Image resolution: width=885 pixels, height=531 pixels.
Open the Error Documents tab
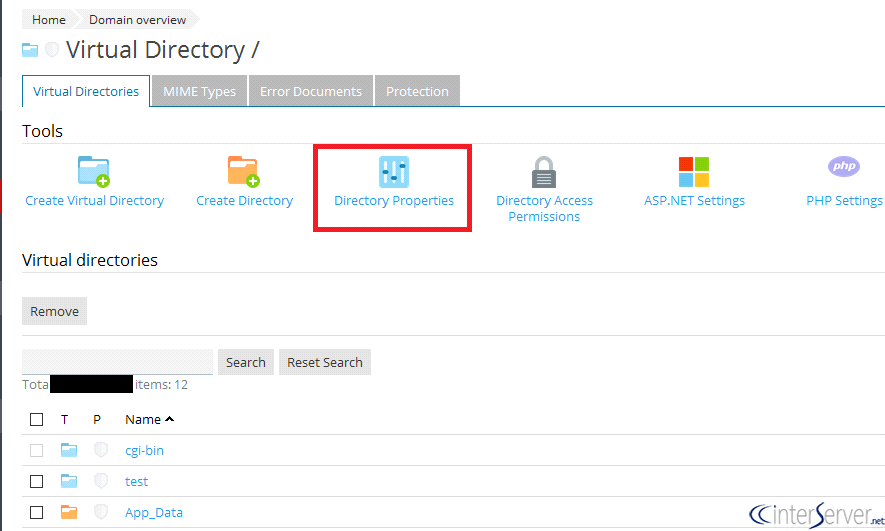[310, 91]
